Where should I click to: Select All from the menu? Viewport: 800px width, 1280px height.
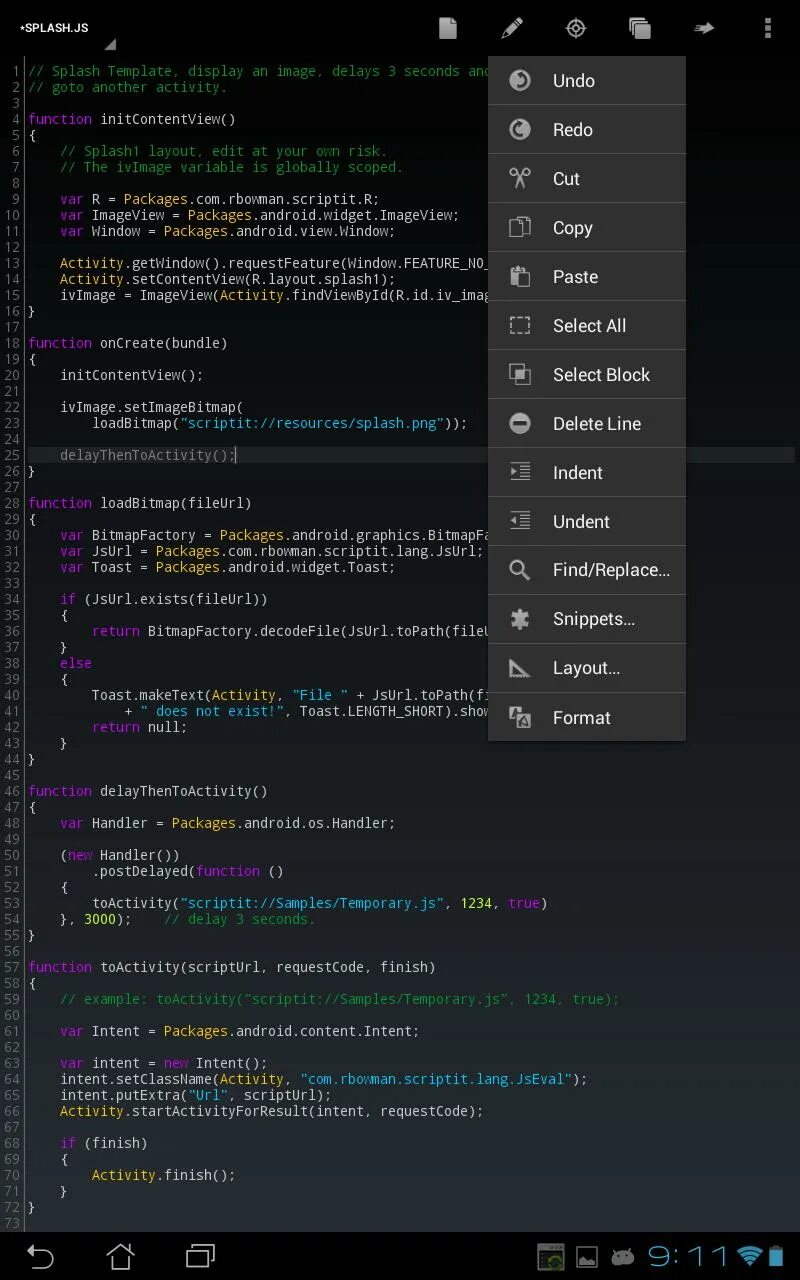tap(589, 325)
